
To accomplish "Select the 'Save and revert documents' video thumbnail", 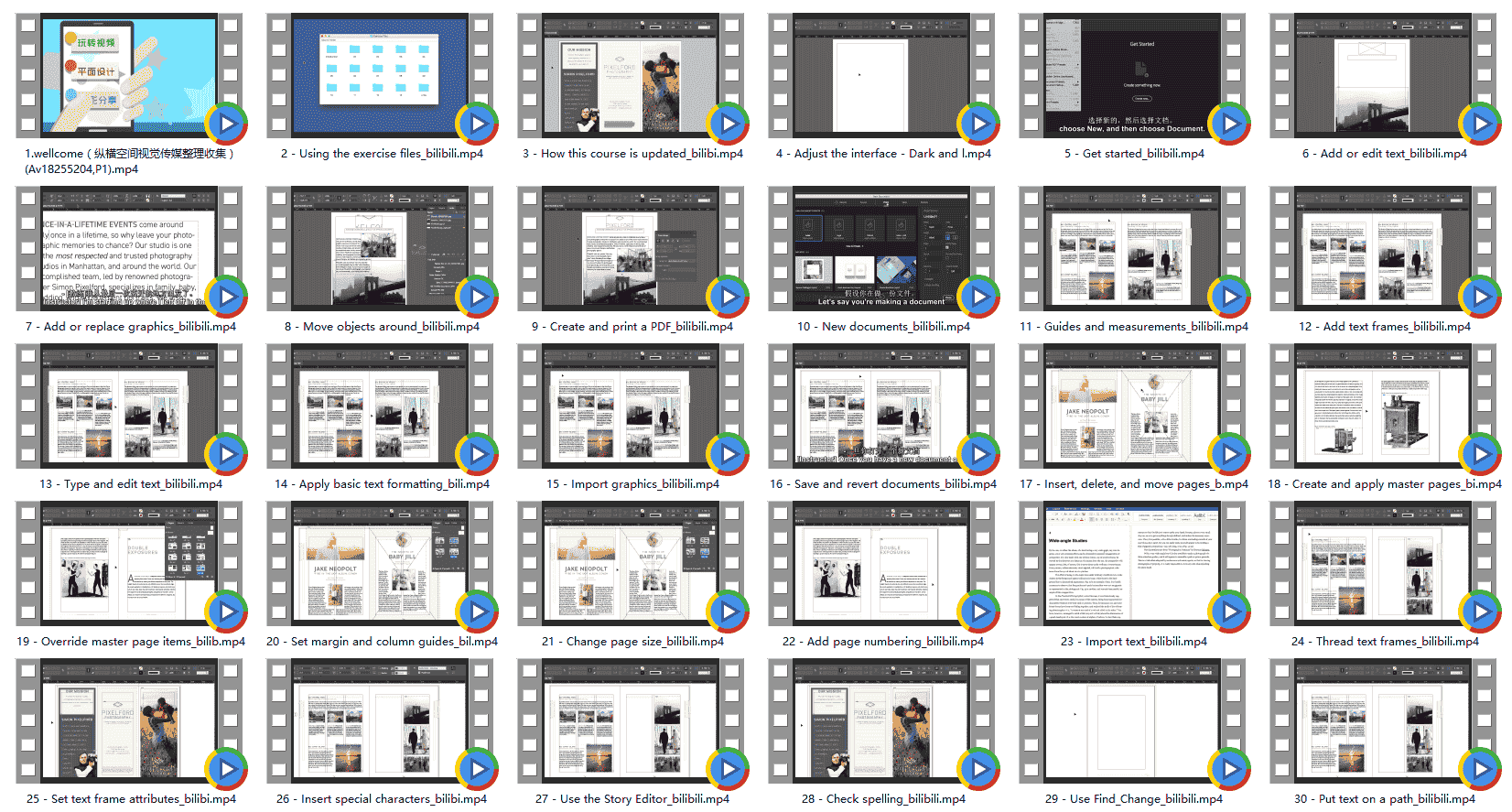I will point(881,406).
